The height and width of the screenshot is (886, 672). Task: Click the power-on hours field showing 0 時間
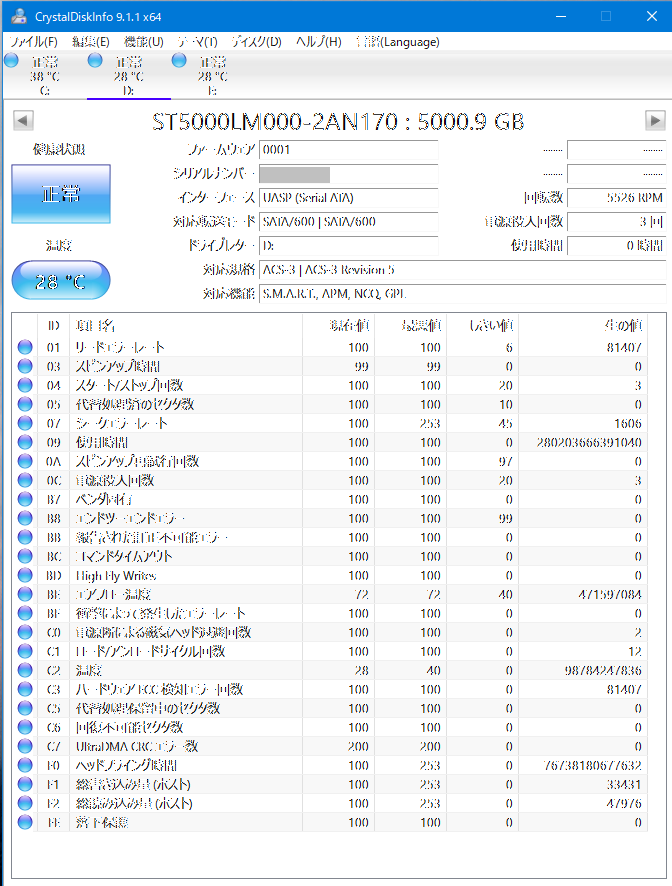click(x=616, y=246)
